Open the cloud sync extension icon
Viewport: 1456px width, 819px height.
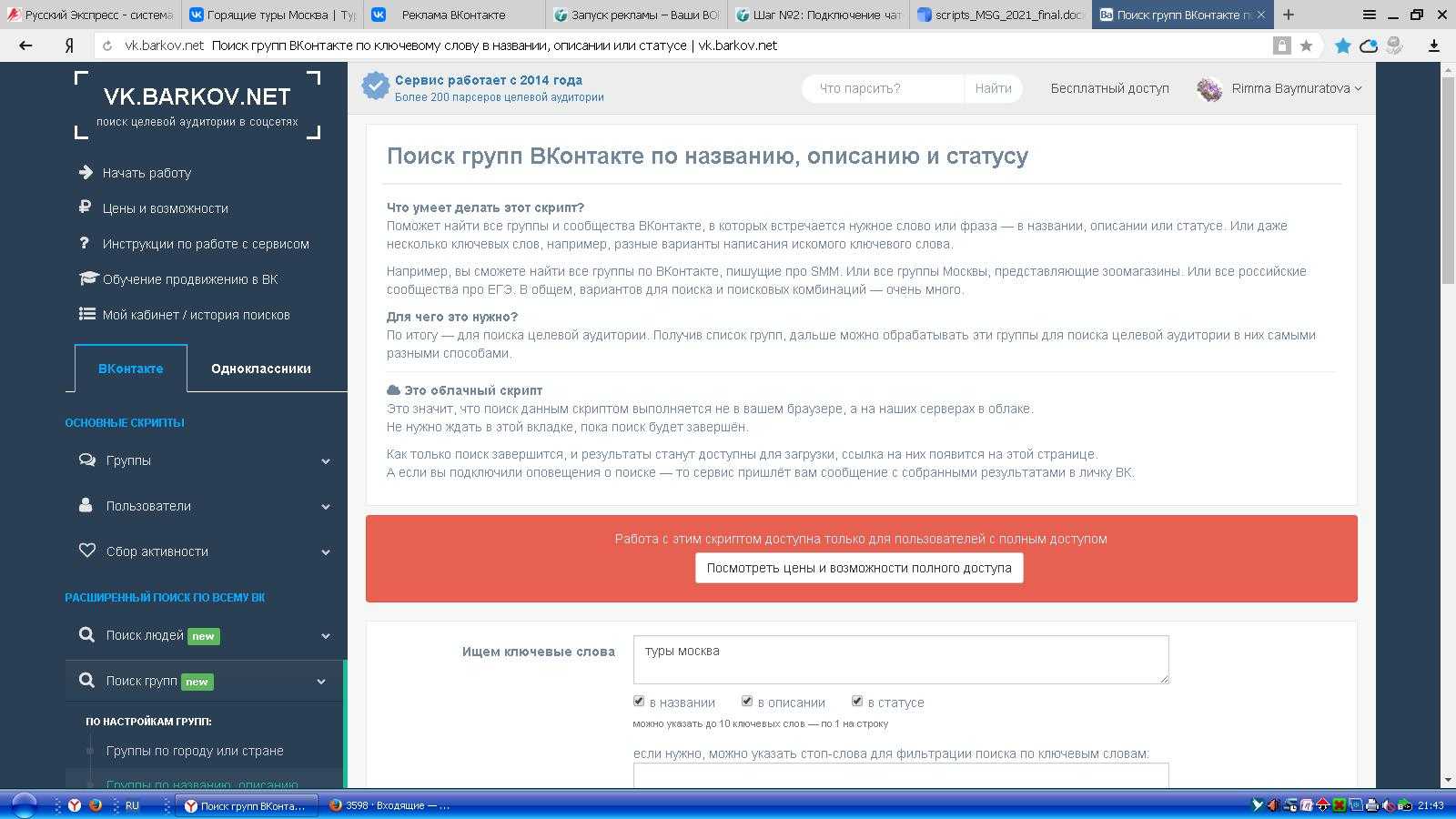pyautogui.click(x=1368, y=45)
